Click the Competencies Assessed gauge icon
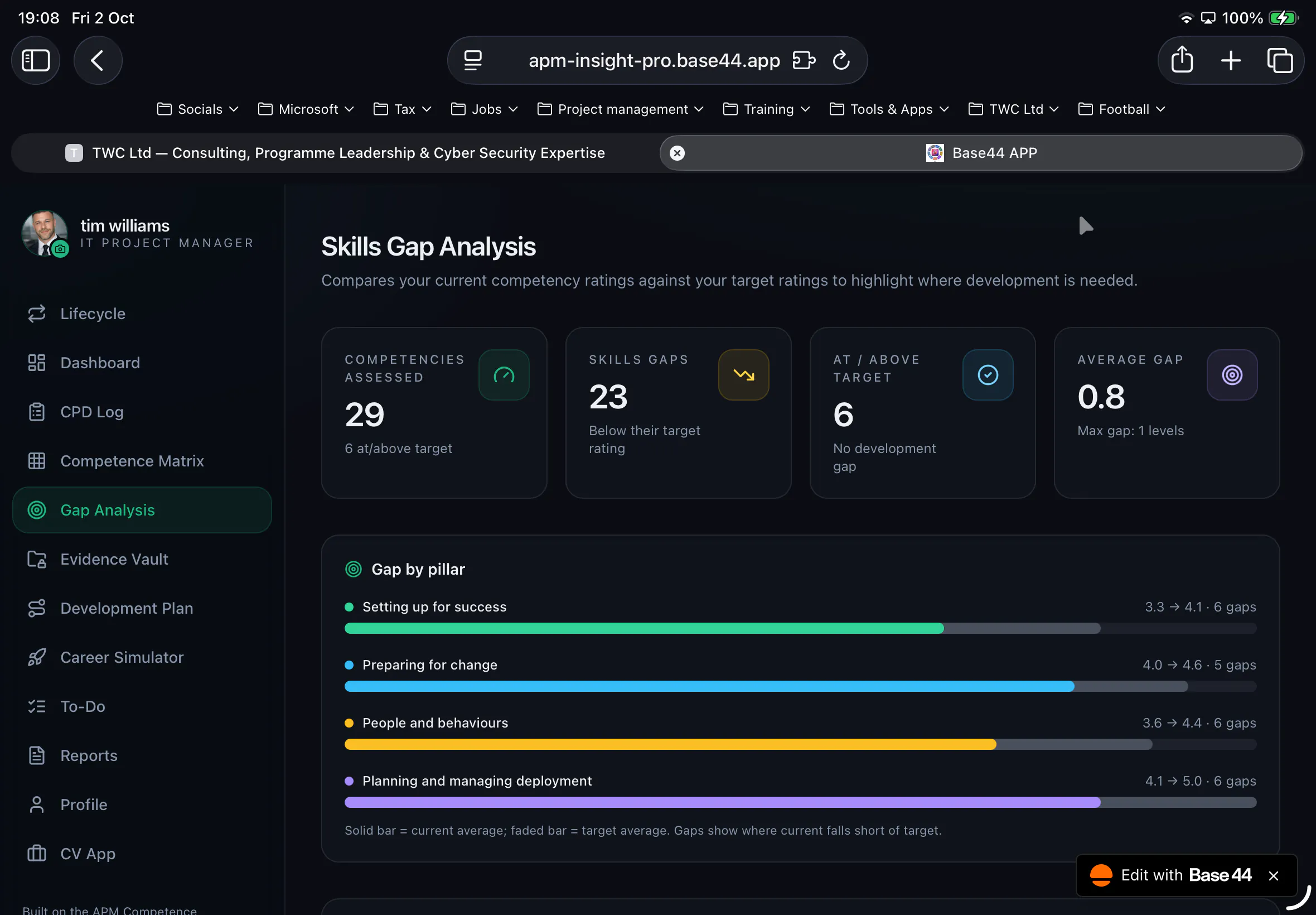 [504, 375]
